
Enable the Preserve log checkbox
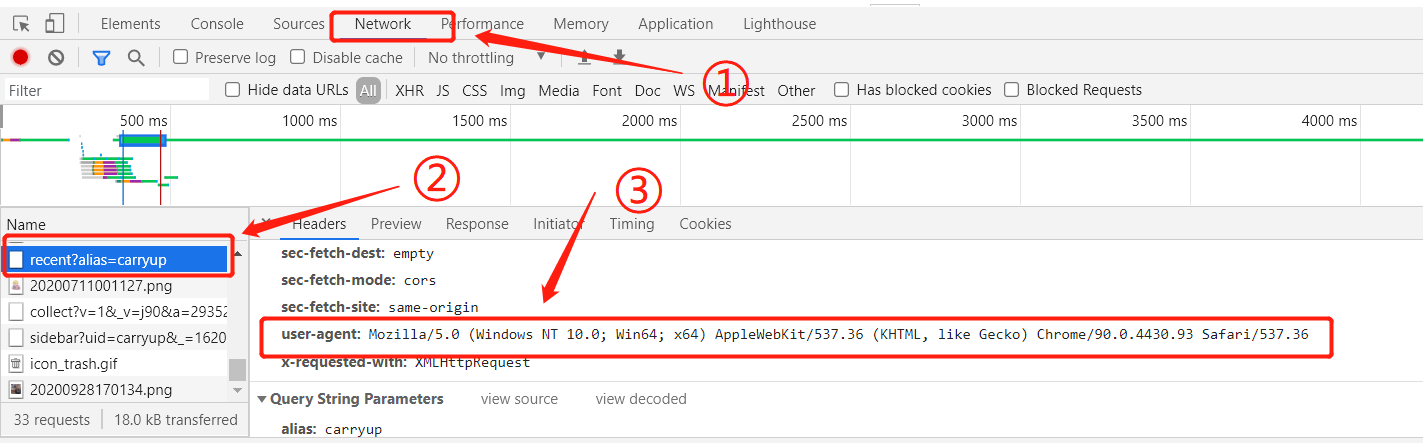coord(181,57)
